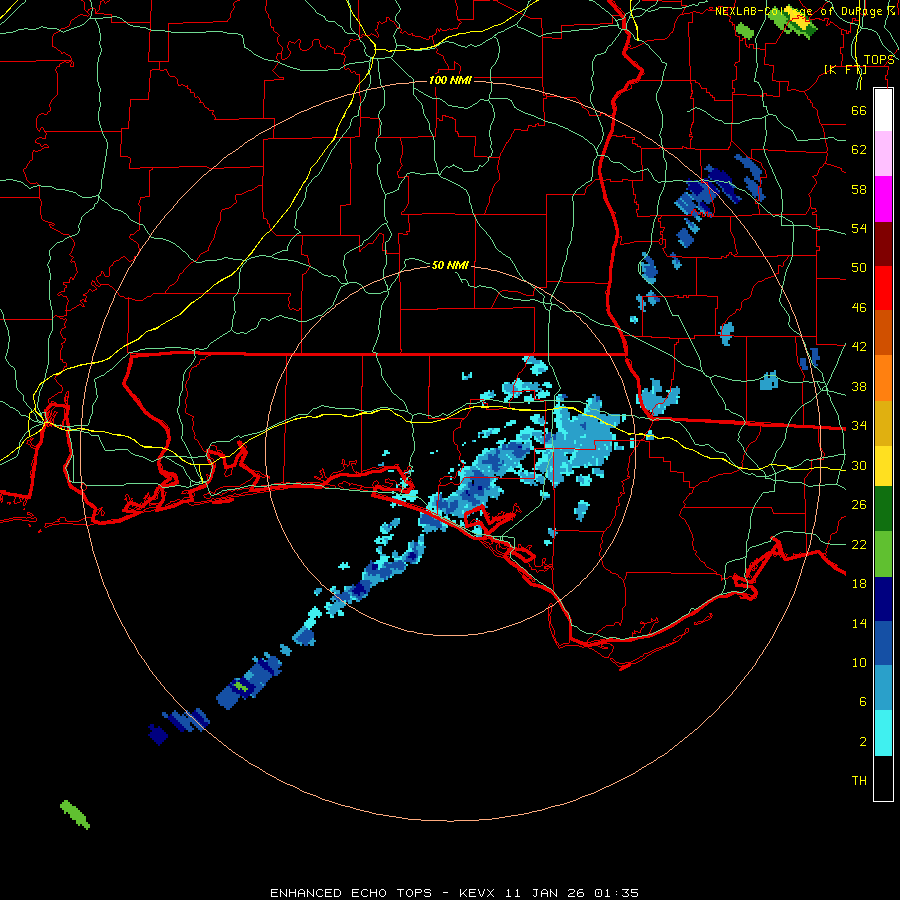
Task: Click the 66 legend value
Action: coord(859,110)
